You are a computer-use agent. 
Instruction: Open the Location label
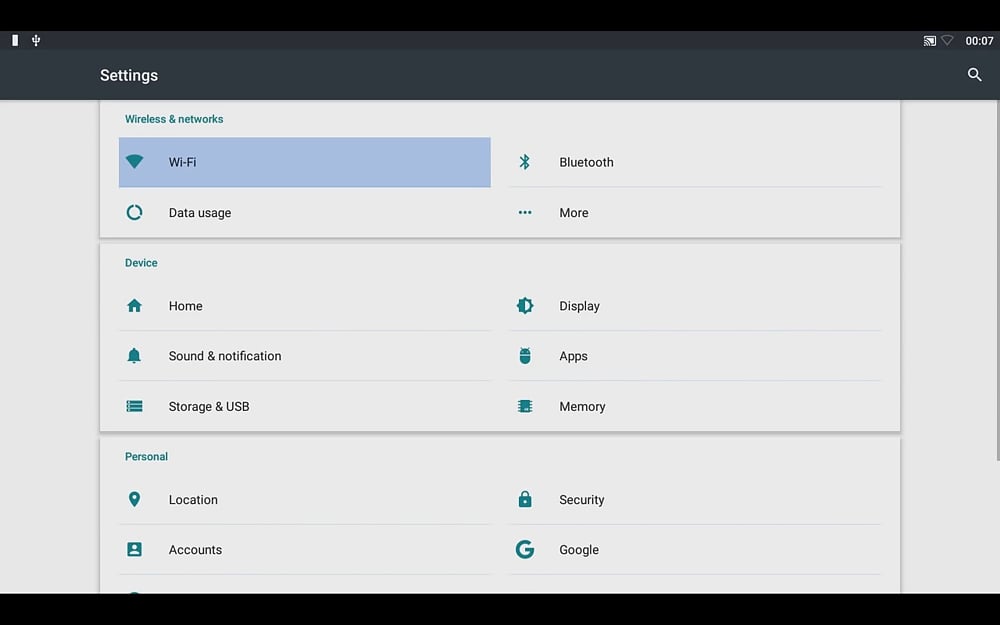[x=193, y=500]
